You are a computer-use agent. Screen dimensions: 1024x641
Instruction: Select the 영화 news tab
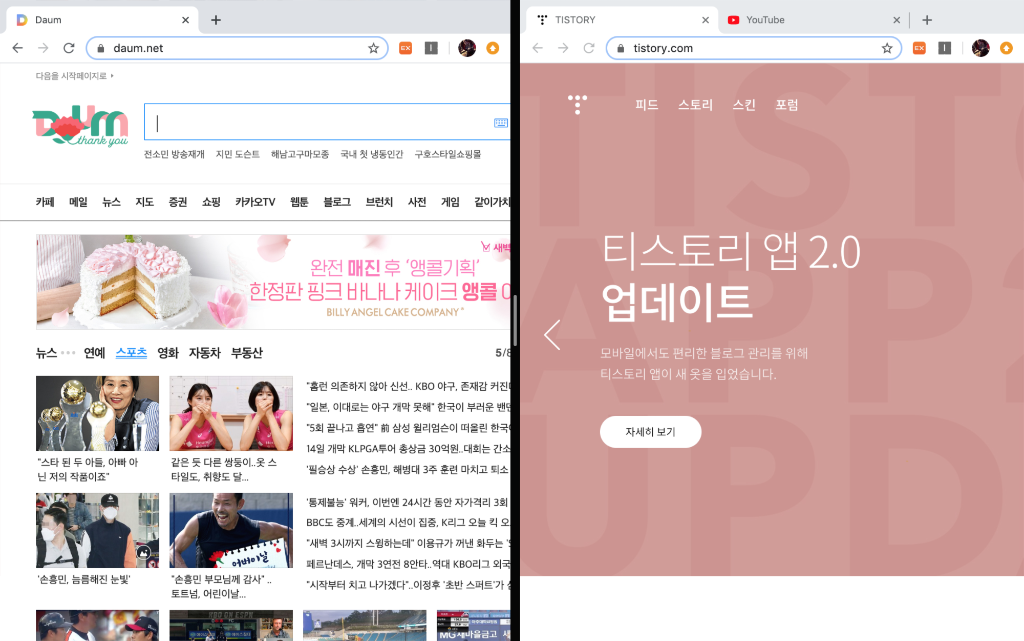(x=168, y=352)
